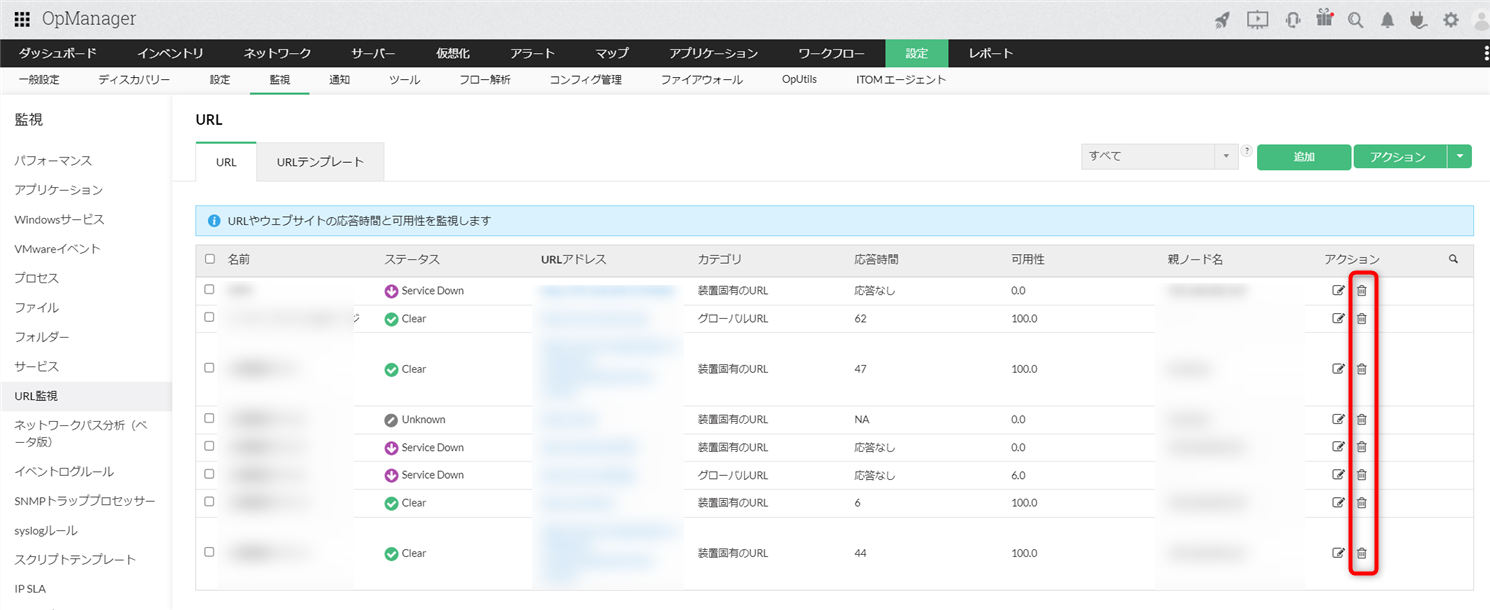Click the URLアドレス column header
The height and width of the screenshot is (610, 1490).
point(574,260)
